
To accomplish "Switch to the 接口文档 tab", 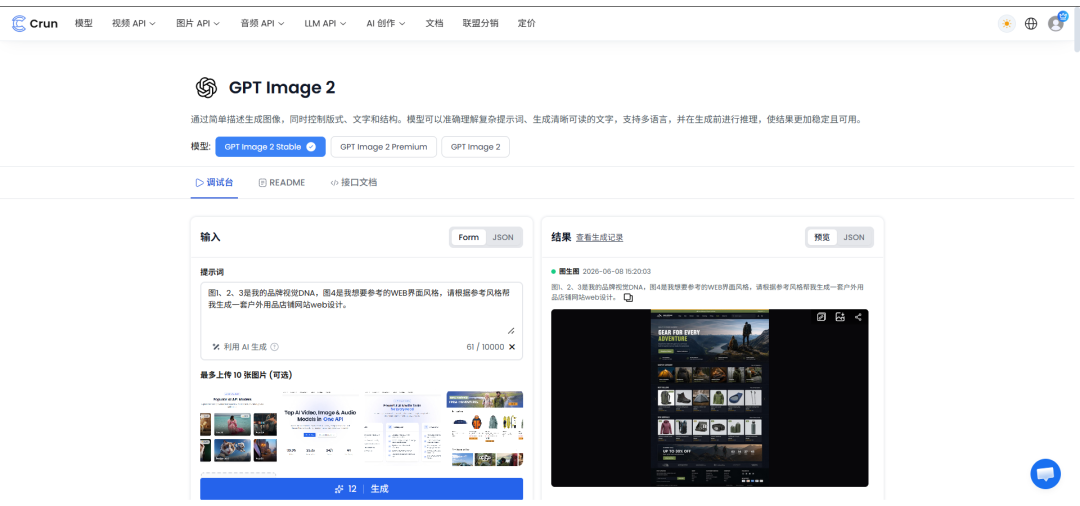I will [353, 182].
